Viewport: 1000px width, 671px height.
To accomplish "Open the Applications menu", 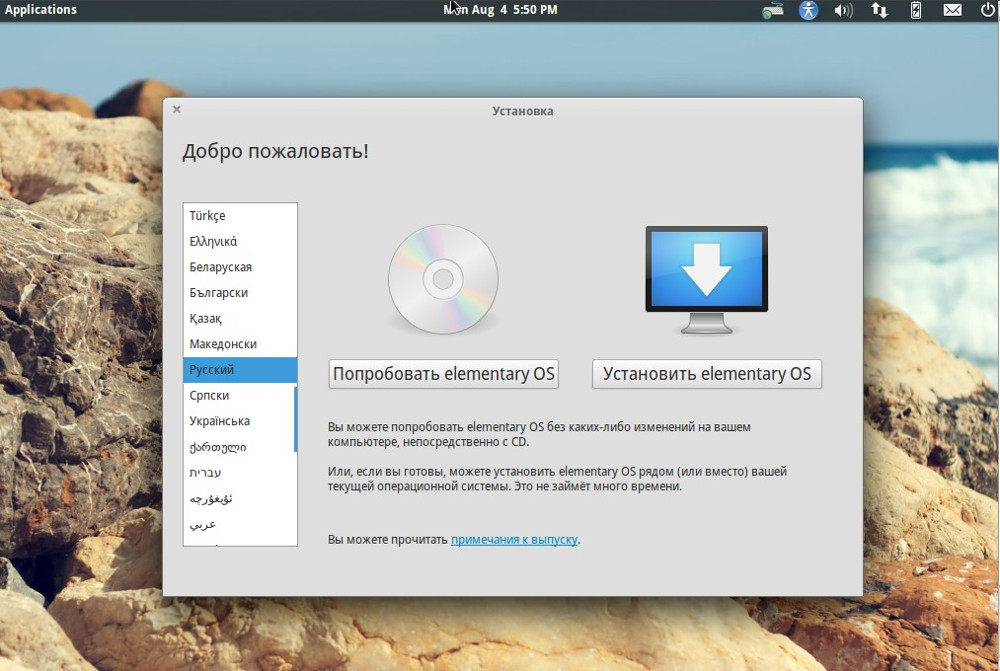I will click(40, 10).
